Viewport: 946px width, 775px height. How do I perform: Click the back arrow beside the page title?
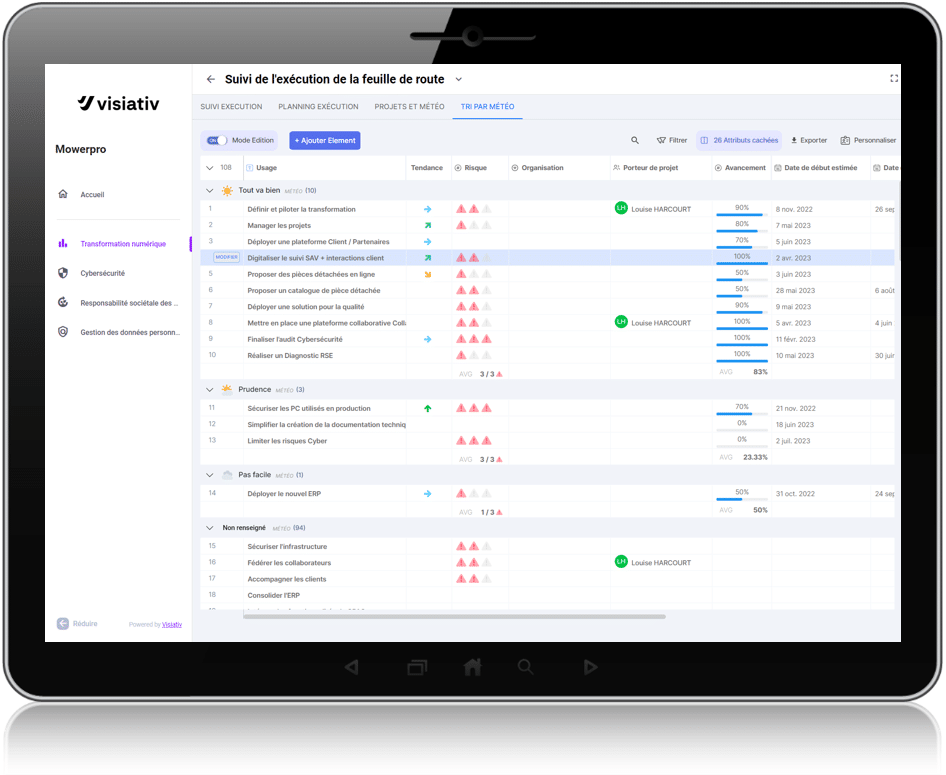pyautogui.click(x=211, y=79)
